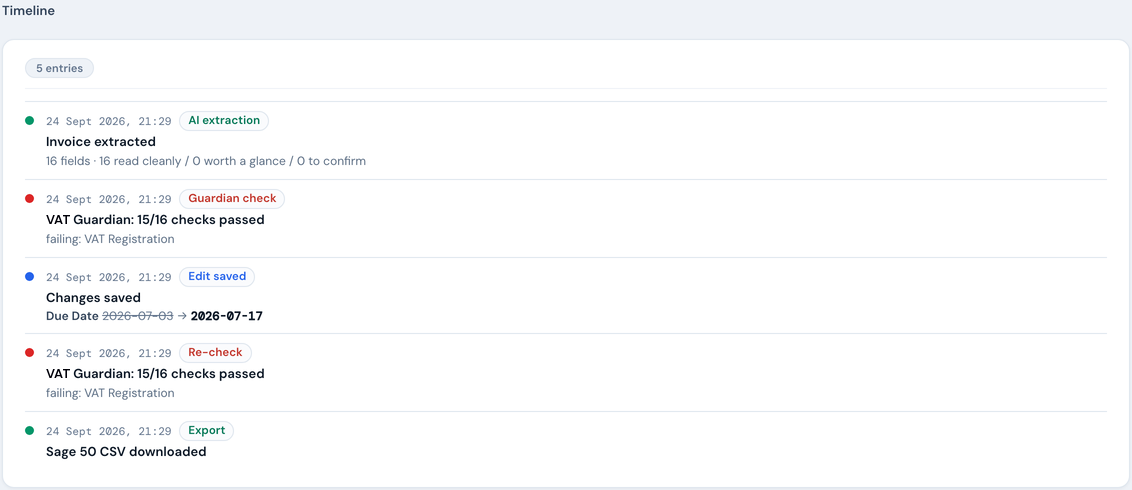1132x490 pixels.
Task: Click the Re-check 'VAT Guardian: 15/16 checks passed' title
Action: click(155, 374)
